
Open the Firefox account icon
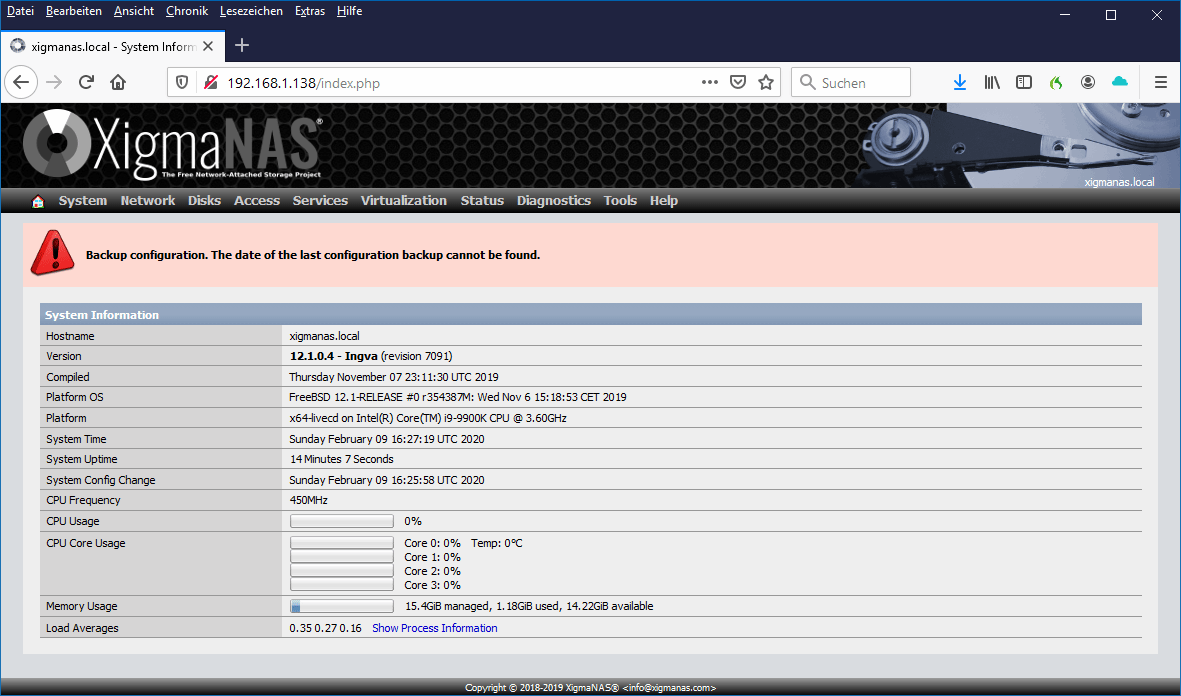1088,83
